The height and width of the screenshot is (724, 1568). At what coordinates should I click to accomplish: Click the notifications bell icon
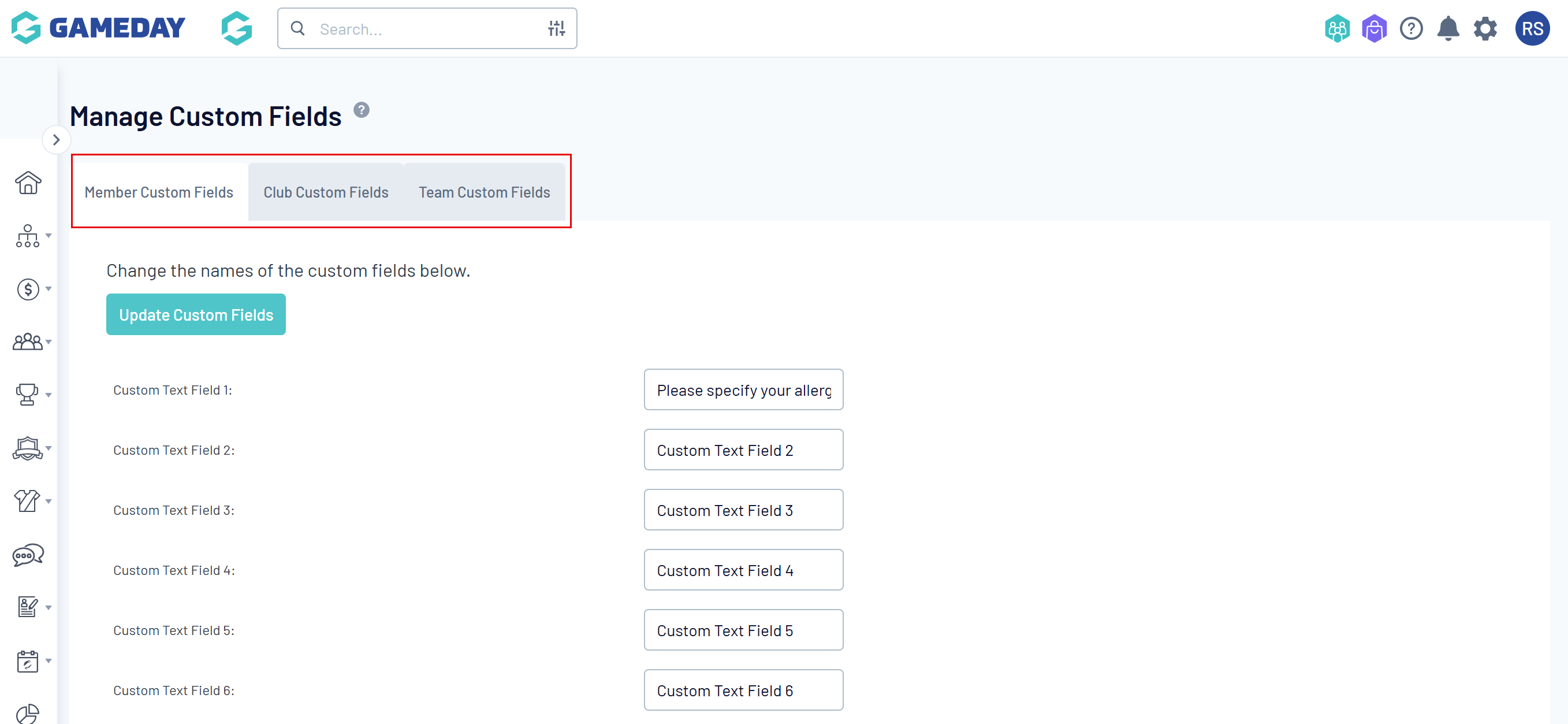point(1448,29)
